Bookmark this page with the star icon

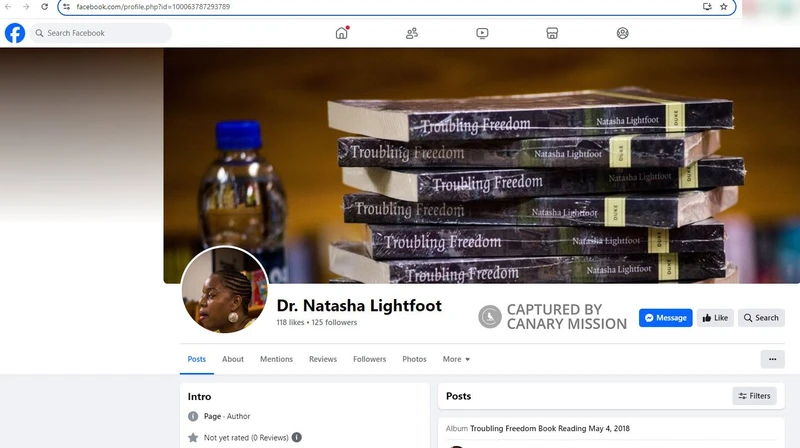point(723,7)
